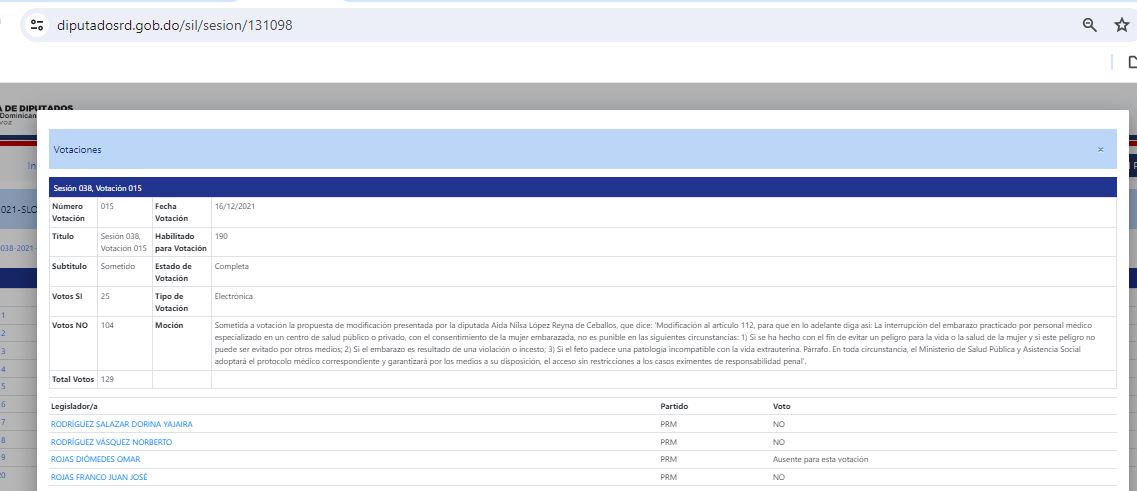Close the Votaciones dialog with the x
Screen dimensions: 1137x491
(1100, 149)
